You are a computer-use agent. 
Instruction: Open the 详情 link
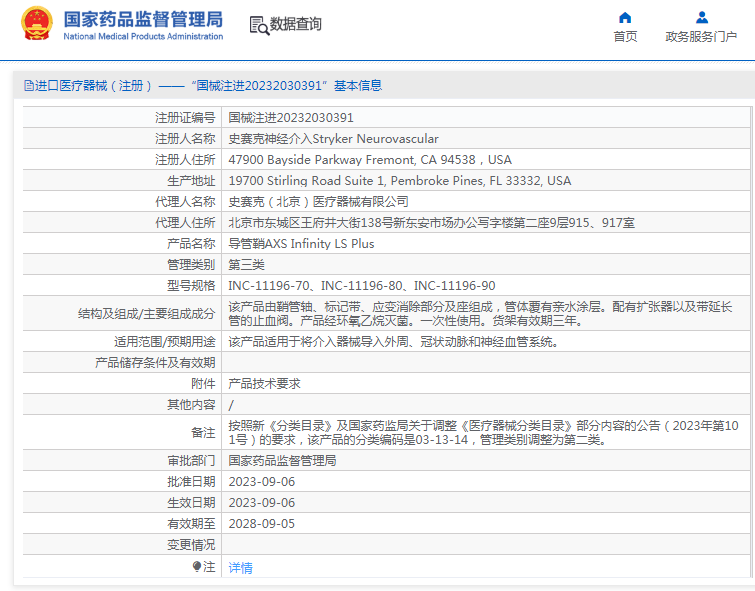click(x=240, y=567)
